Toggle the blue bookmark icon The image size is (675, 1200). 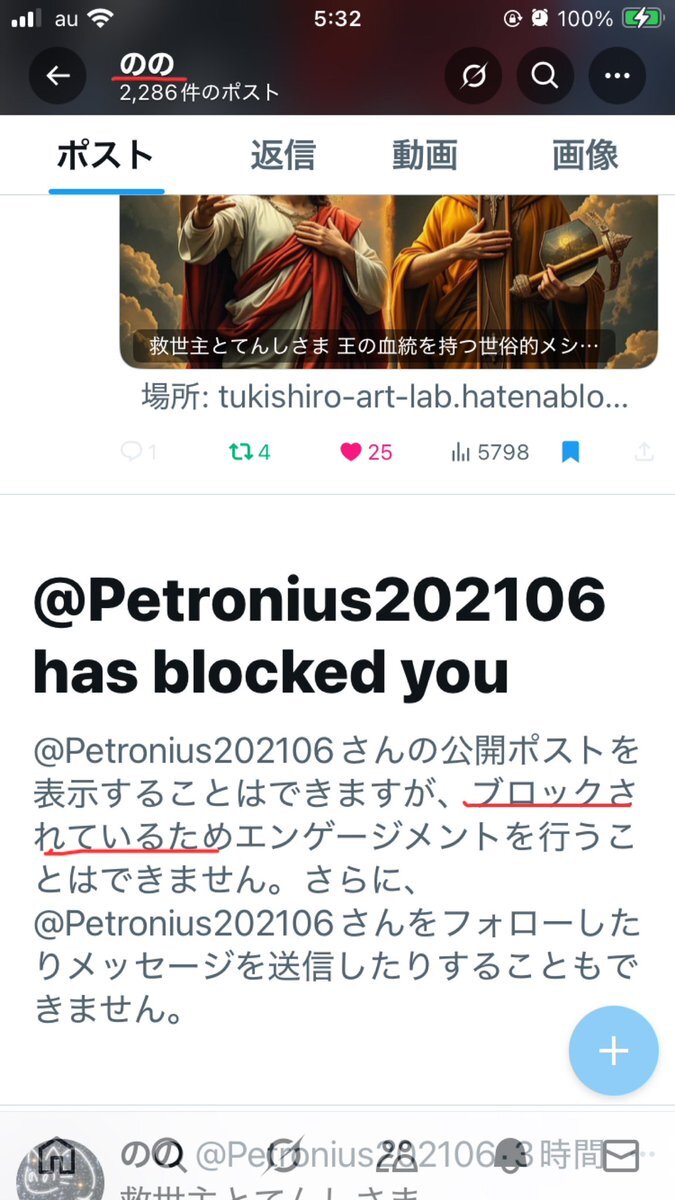tap(570, 452)
